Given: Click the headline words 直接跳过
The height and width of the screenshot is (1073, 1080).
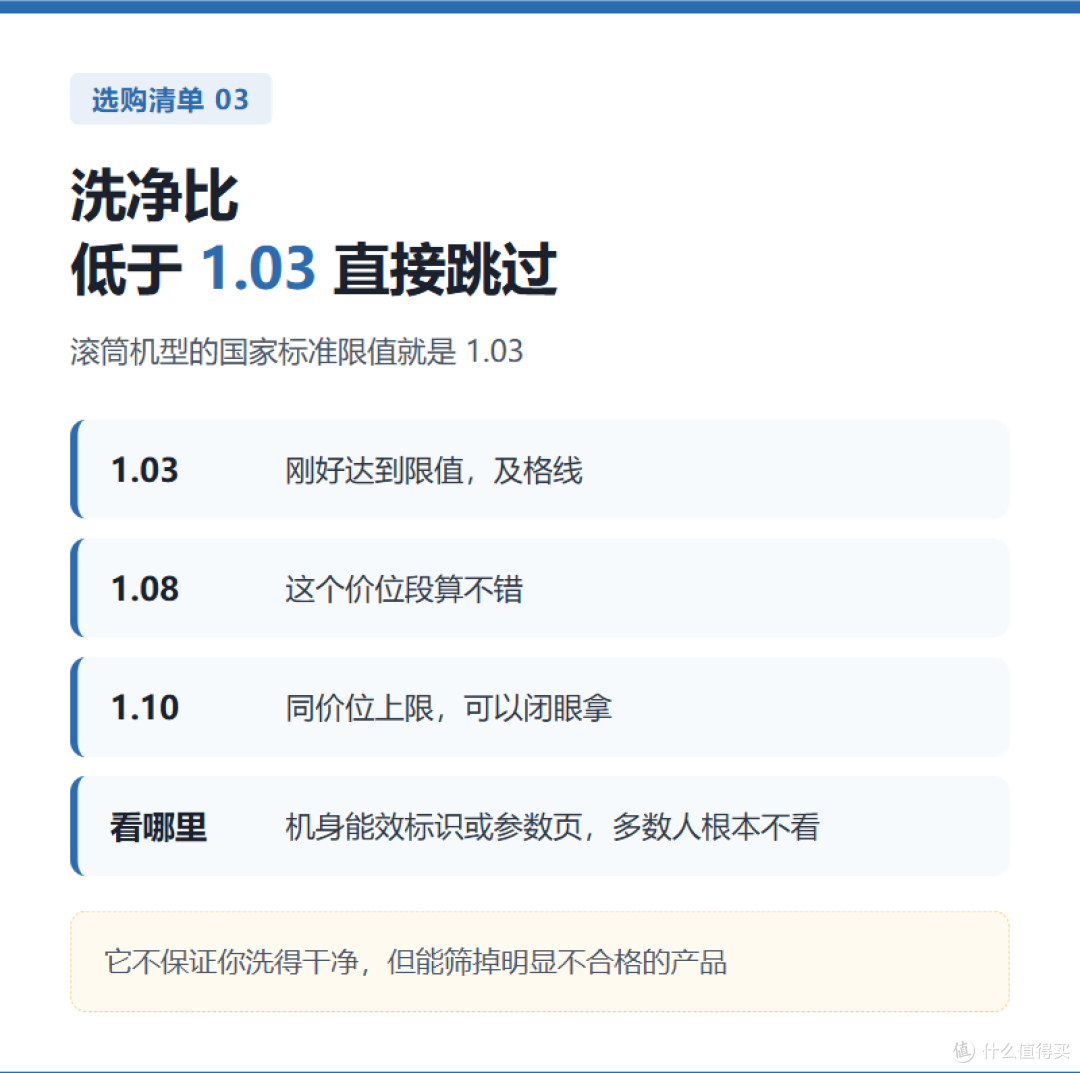Looking at the screenshot, I should tap(446, 269).
